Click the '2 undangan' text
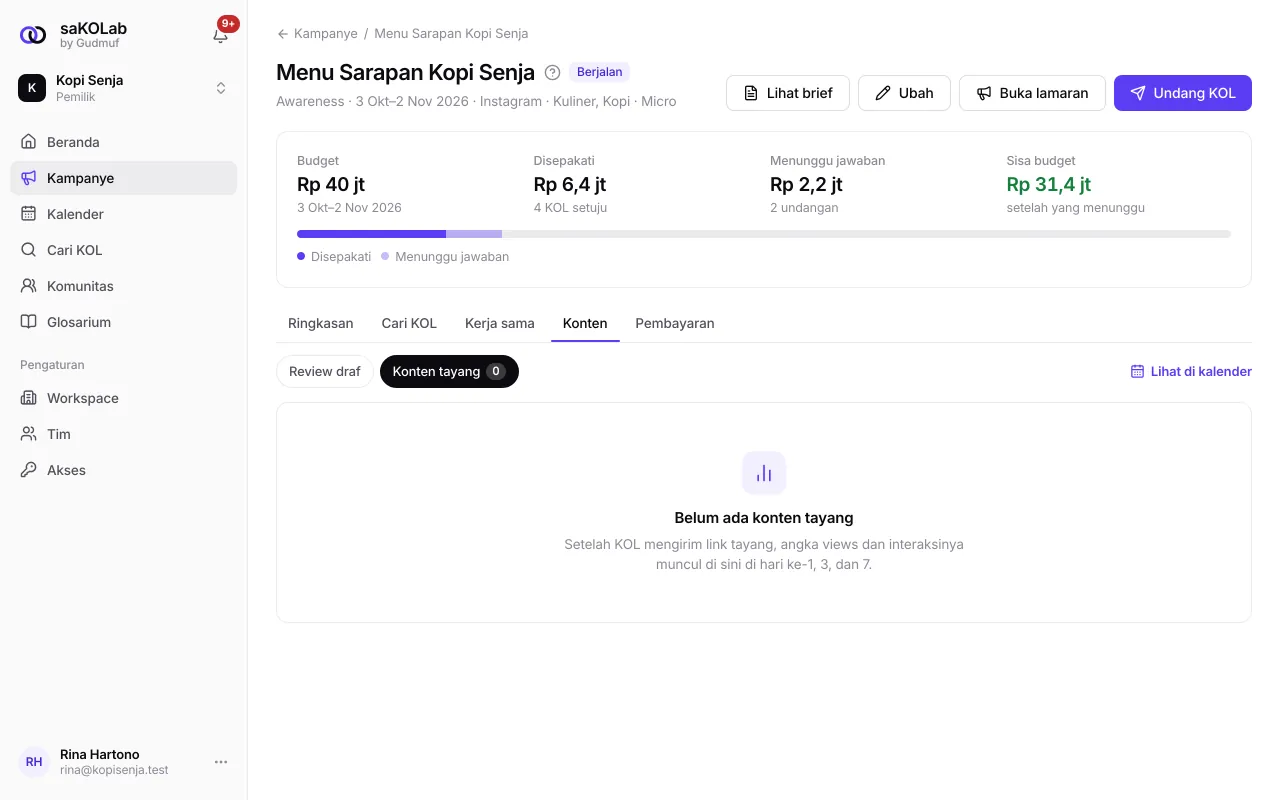Viewport: 1280px width, 800px height. coord(804,208)
